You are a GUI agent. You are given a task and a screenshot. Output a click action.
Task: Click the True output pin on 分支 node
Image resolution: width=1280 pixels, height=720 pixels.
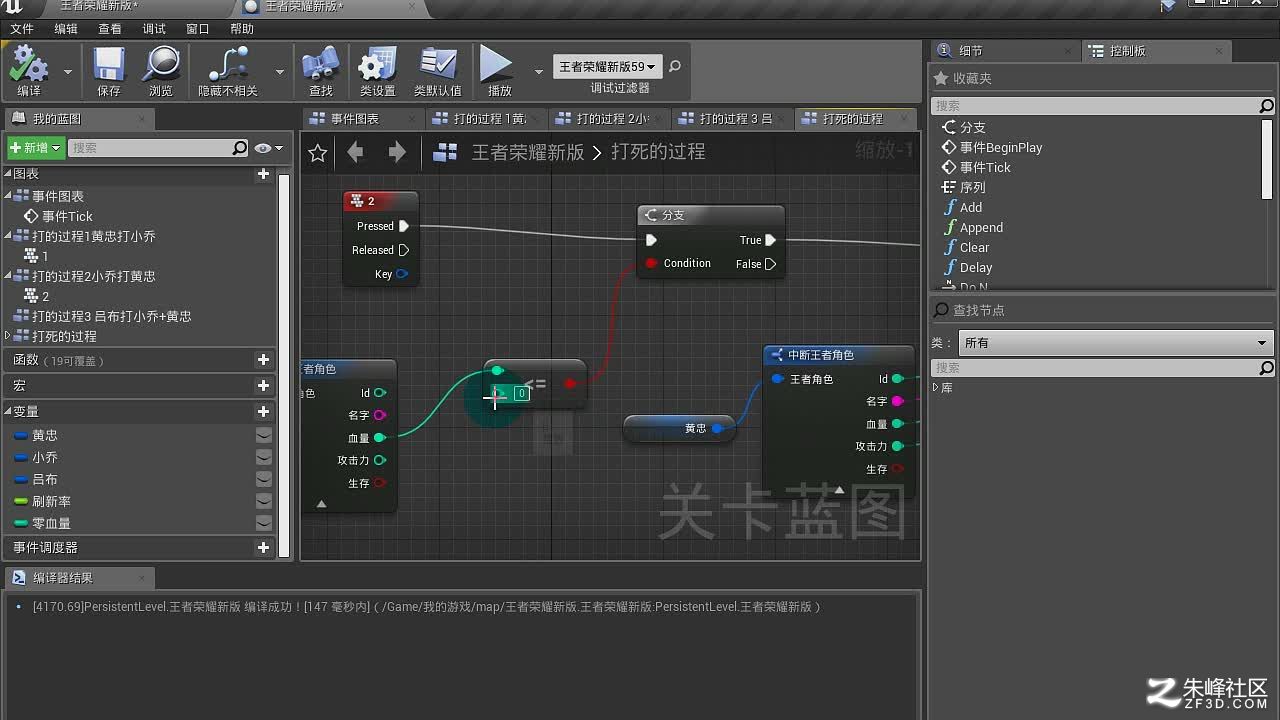click(x=771, y=240)
